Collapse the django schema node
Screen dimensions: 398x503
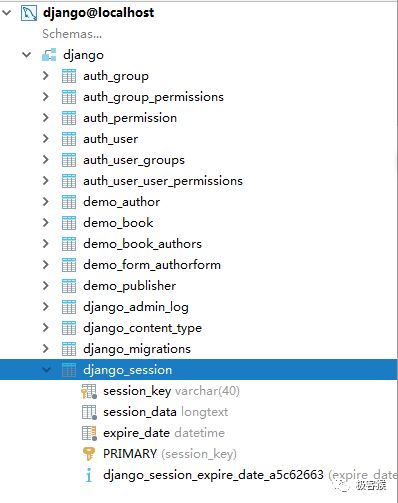click(27, 55)
